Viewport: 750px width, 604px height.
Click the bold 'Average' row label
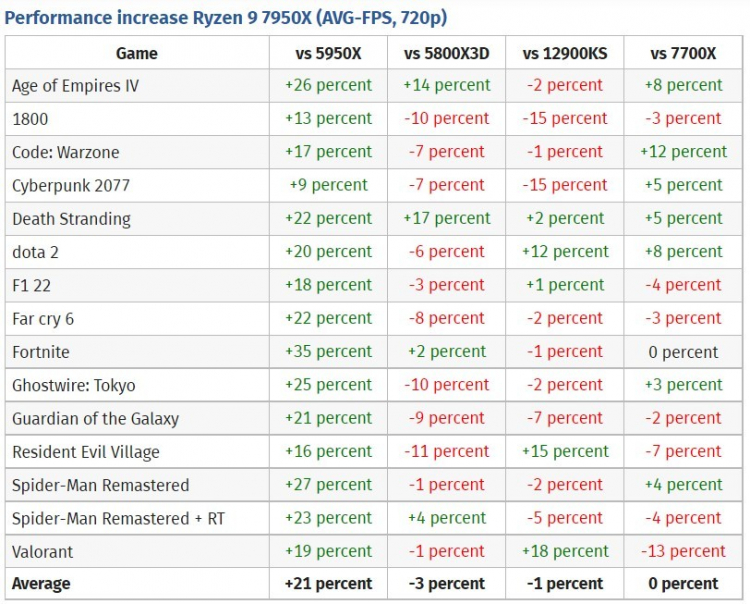click(x=42, y=584)
